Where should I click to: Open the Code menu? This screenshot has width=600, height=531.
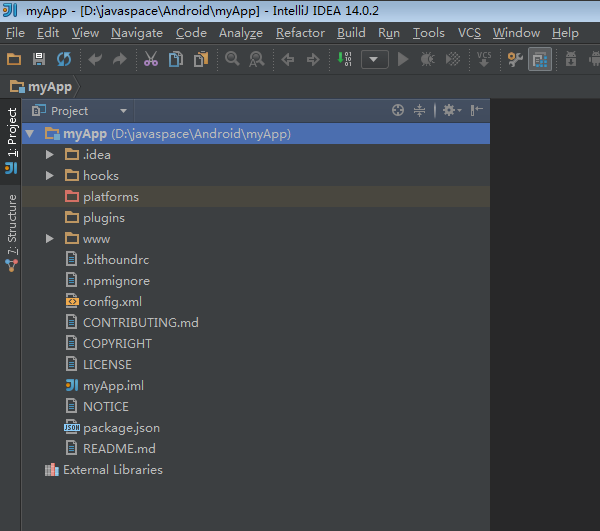click(x=191, y=33)
